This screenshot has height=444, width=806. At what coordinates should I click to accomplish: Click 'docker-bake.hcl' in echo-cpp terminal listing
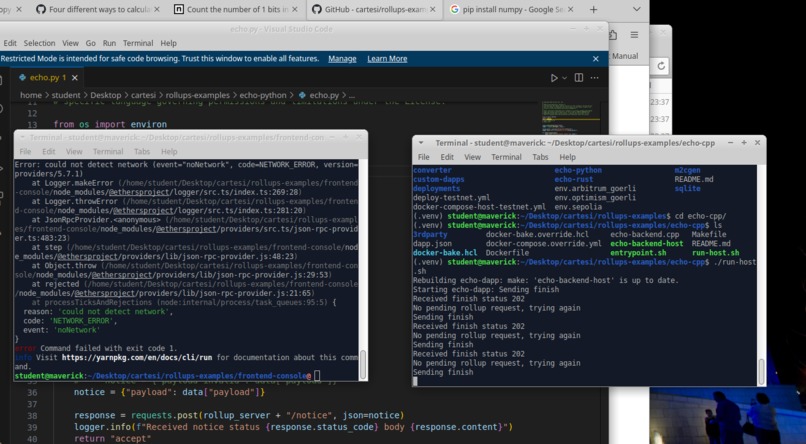[x=445, y=253]
